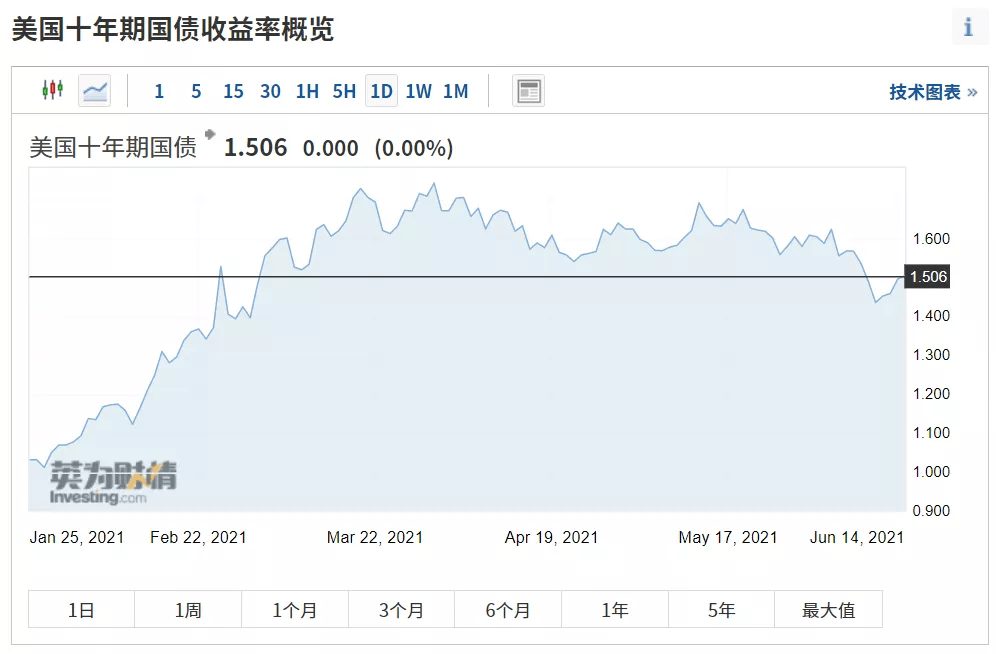Set chart interval to 1 minute

coord(159,91)
